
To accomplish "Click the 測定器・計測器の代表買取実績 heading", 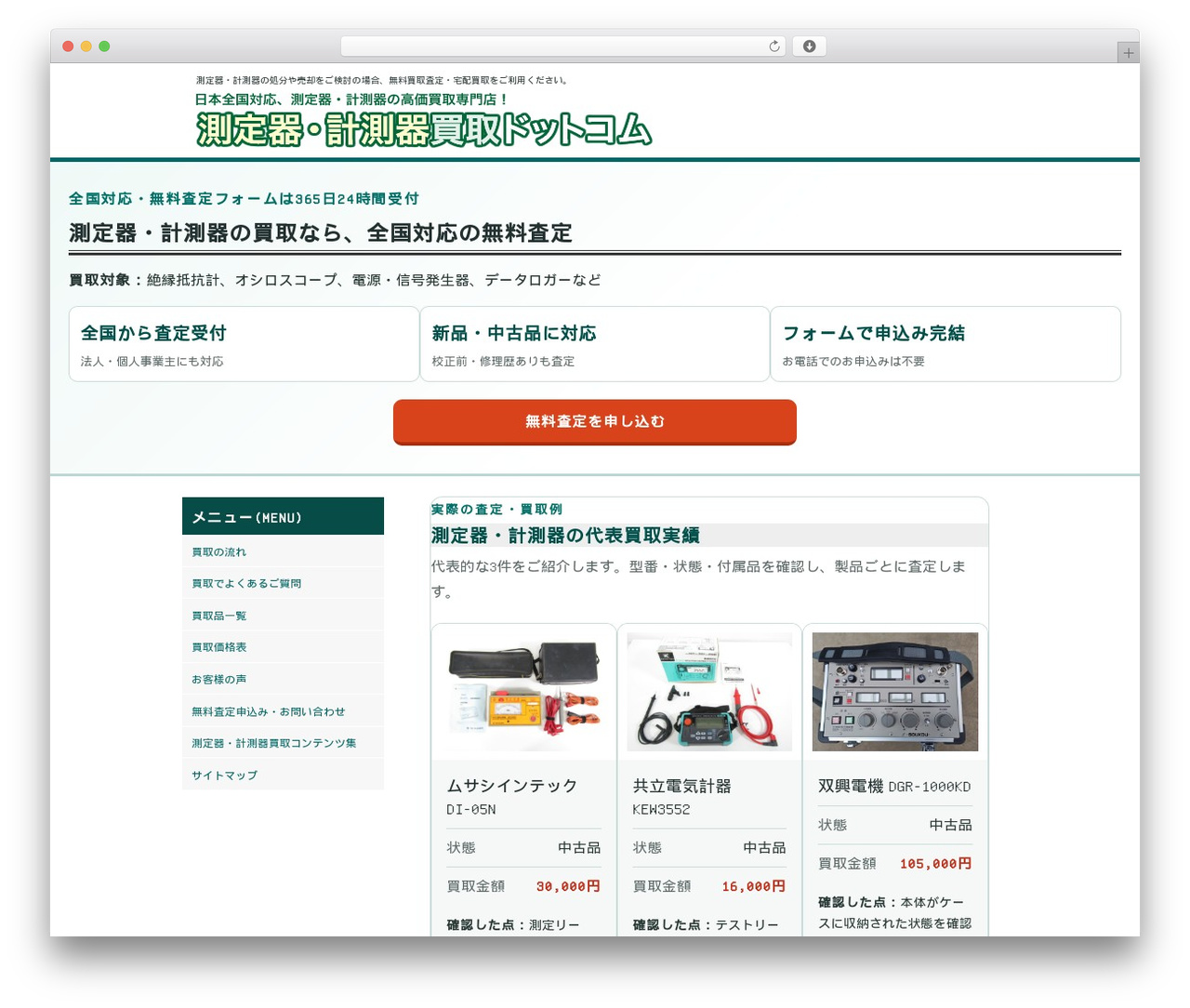I will [x=565, y=536].
